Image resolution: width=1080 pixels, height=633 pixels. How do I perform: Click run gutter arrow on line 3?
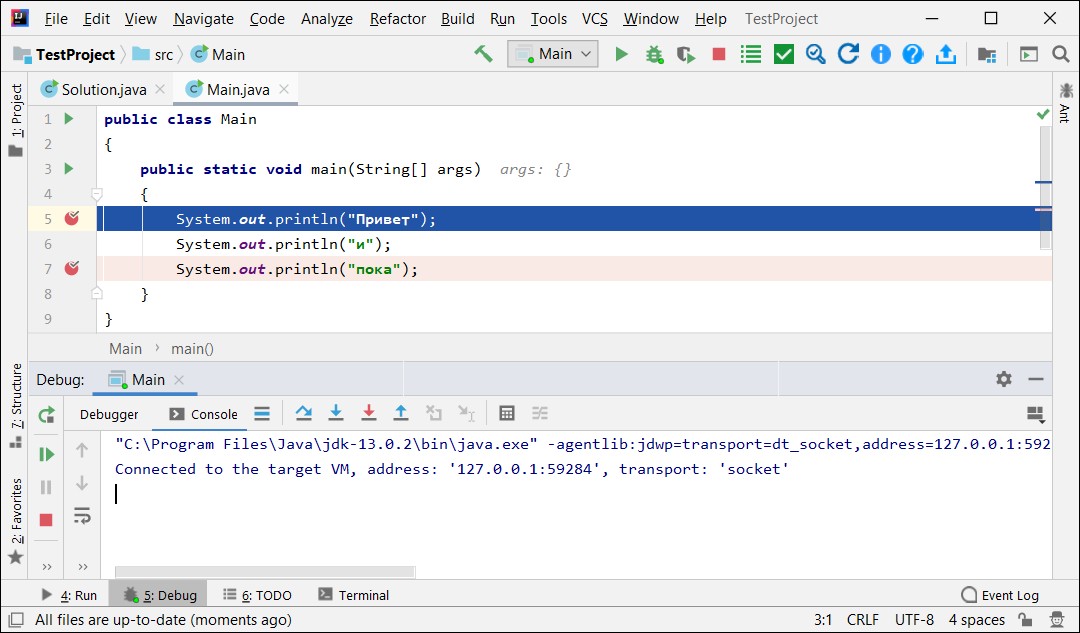[68, 168]
